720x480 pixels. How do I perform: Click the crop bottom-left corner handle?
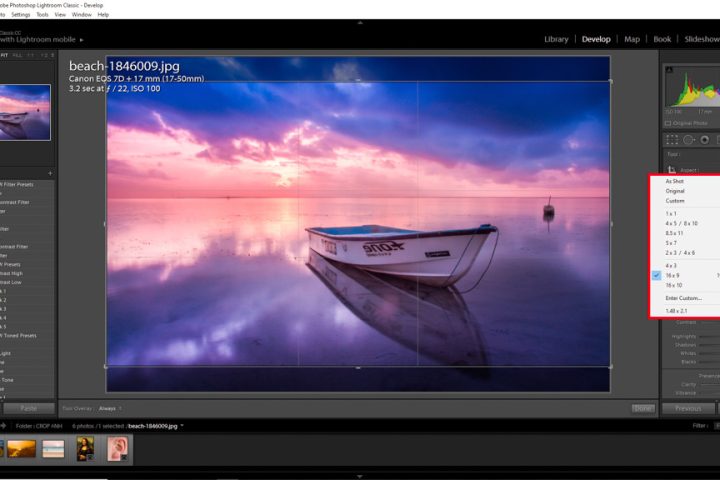coord(107,367)
